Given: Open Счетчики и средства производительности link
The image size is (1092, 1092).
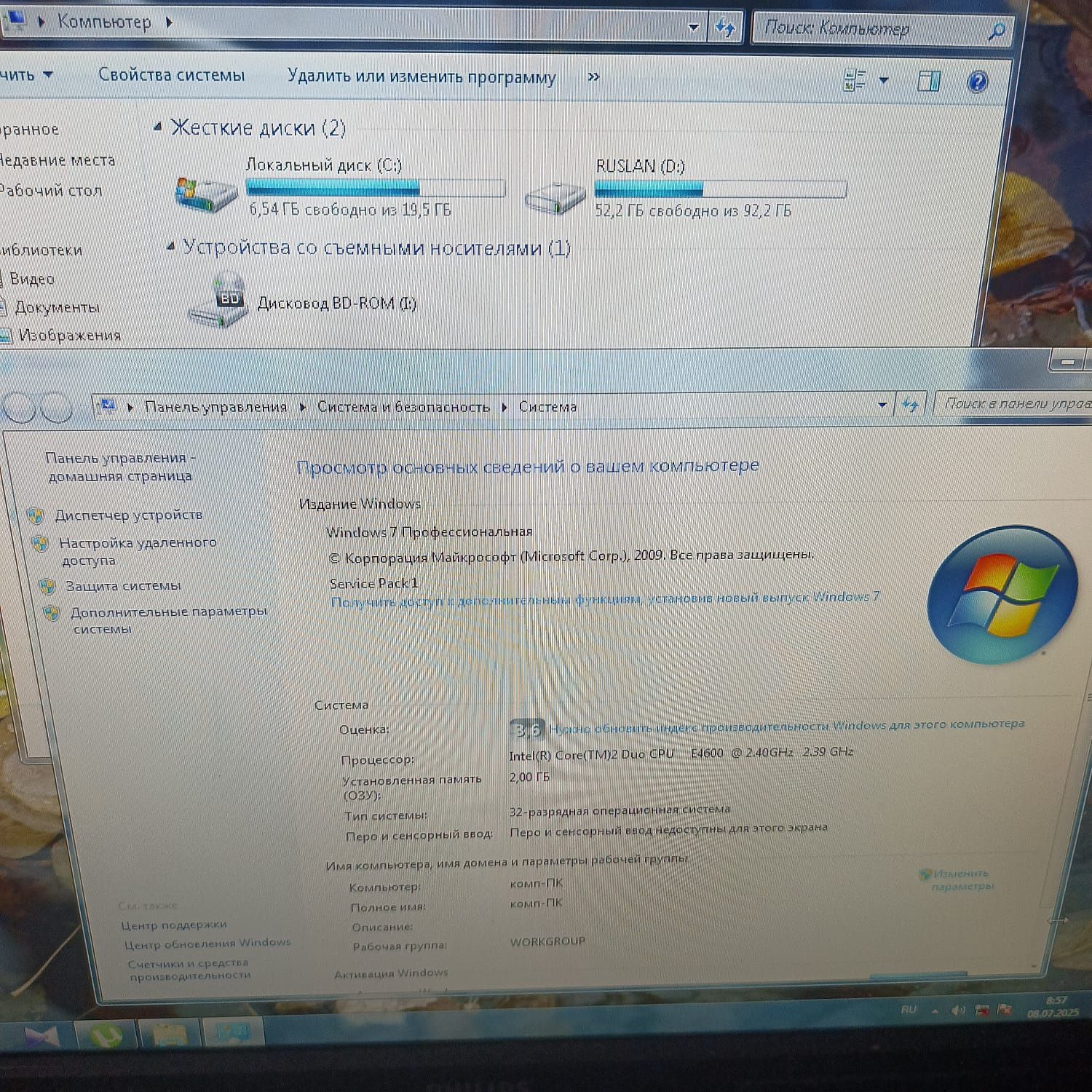Looking at the screenshot, I should click(x=189, y=969).
